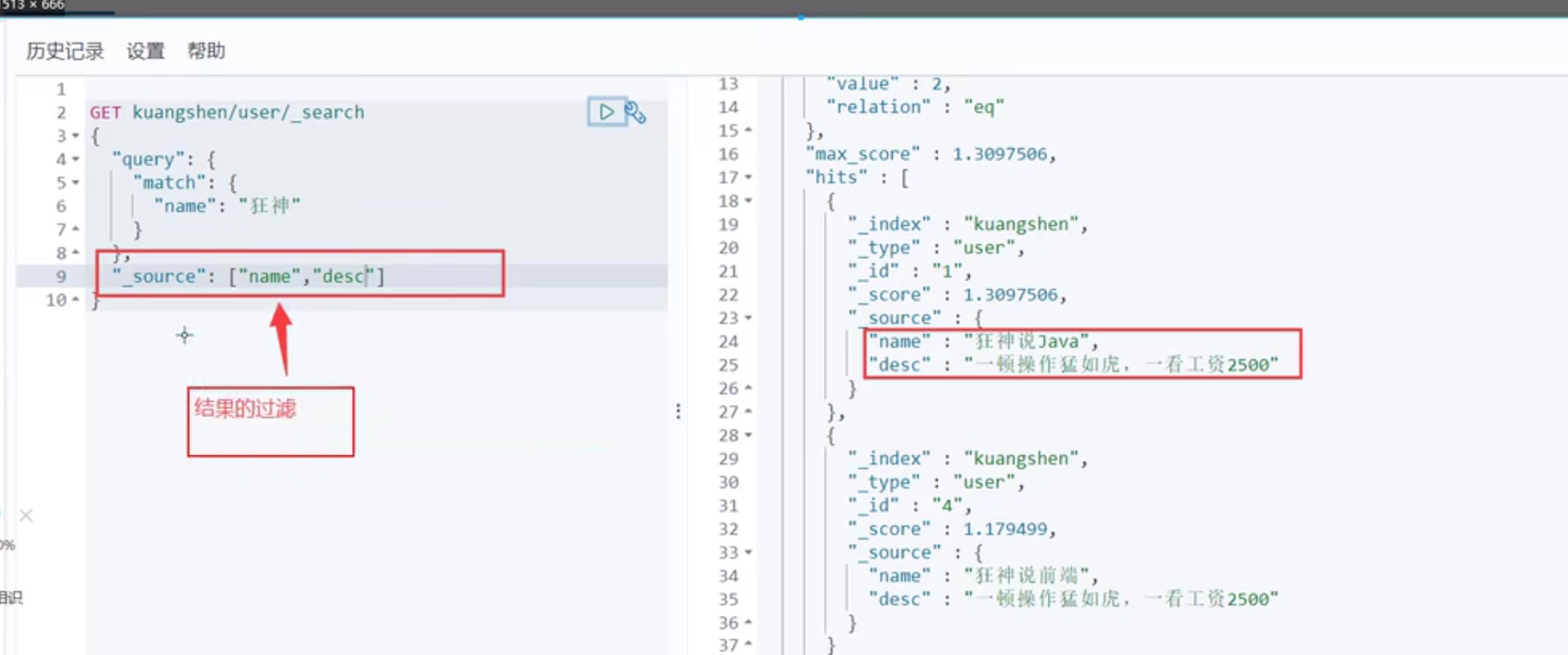
Task: Open the 历史记录 history menu
Action: [x=65, y=51]
